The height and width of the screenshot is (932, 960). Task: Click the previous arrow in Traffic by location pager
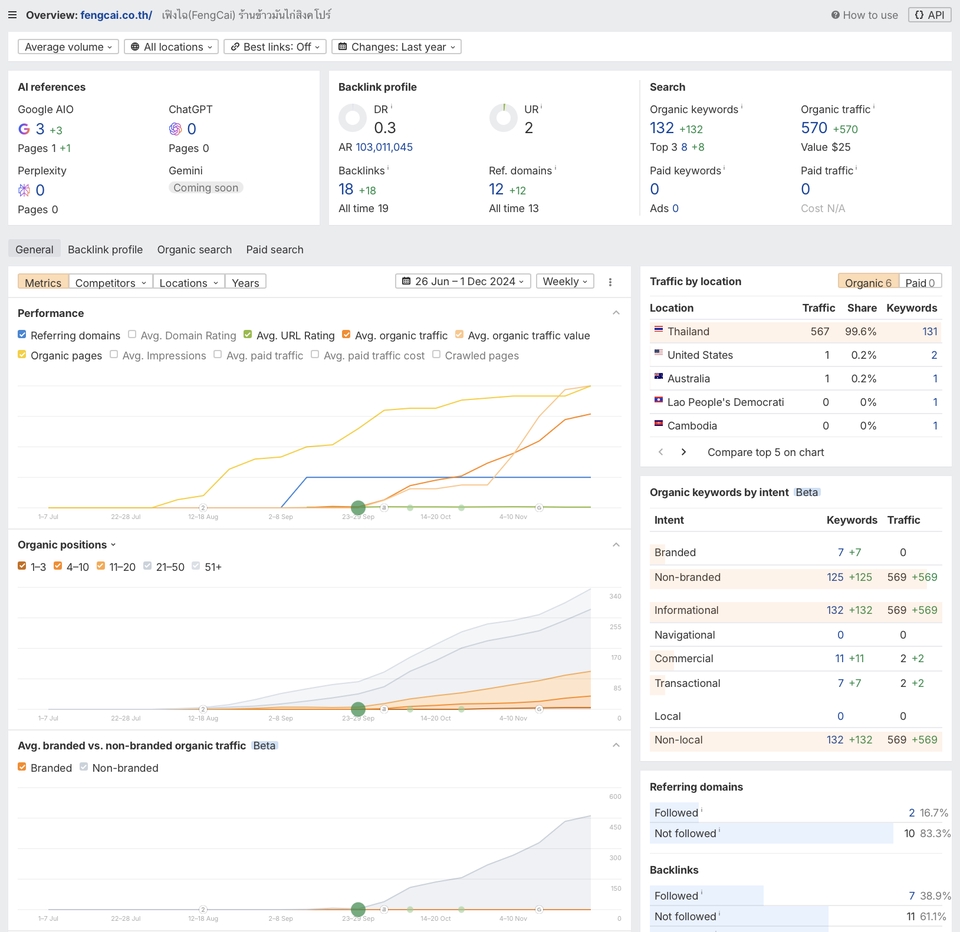[661, 452]
